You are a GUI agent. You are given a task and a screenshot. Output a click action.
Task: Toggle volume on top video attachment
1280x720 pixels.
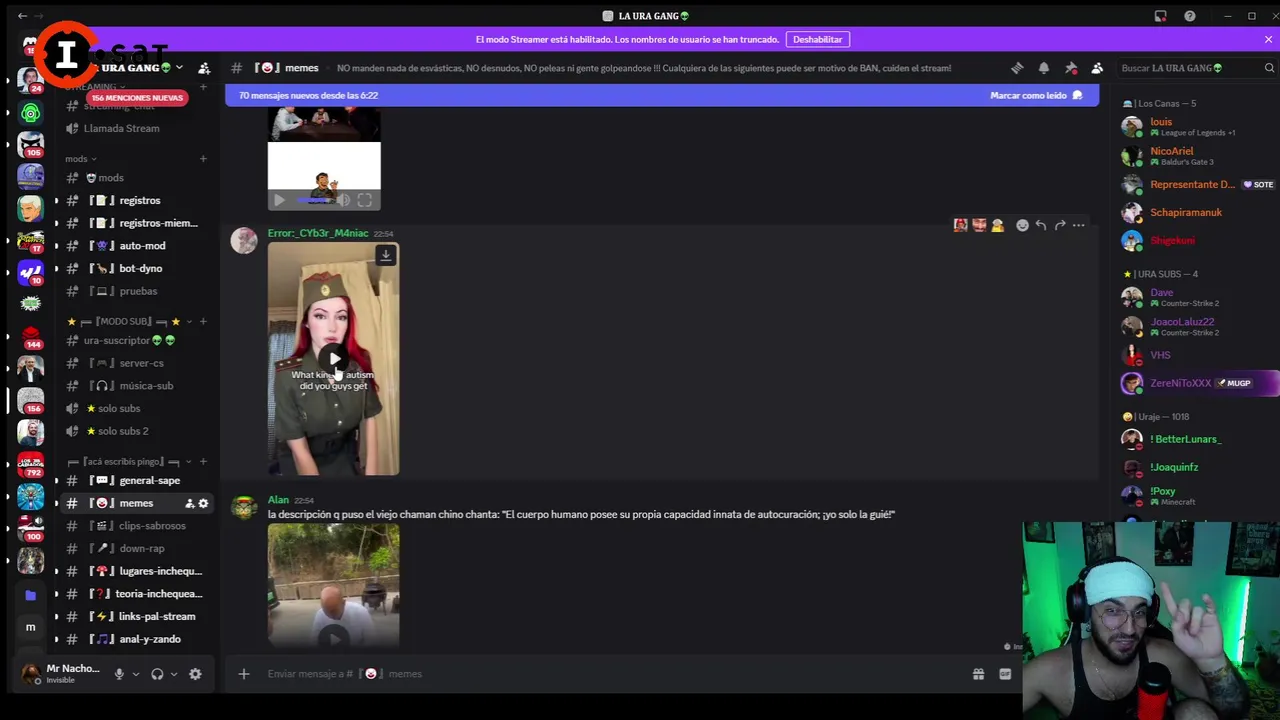[x=344, y=200]
